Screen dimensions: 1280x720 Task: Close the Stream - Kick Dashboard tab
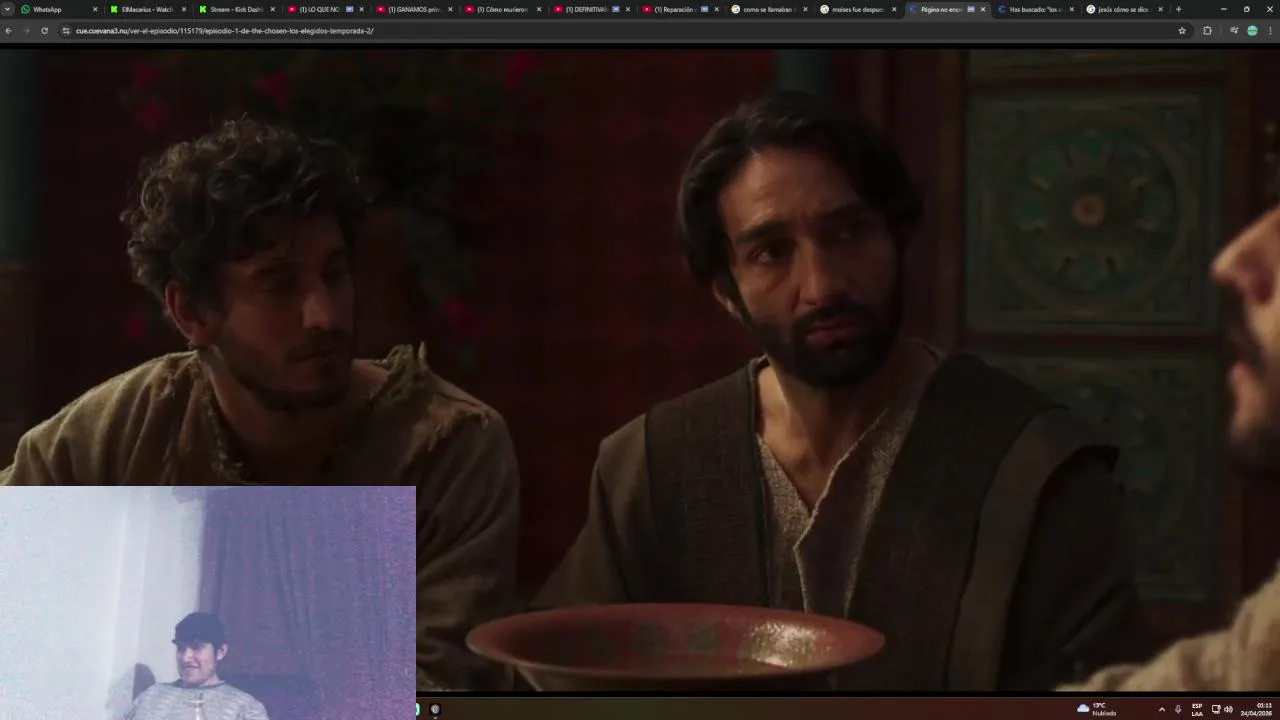(272, 9)
